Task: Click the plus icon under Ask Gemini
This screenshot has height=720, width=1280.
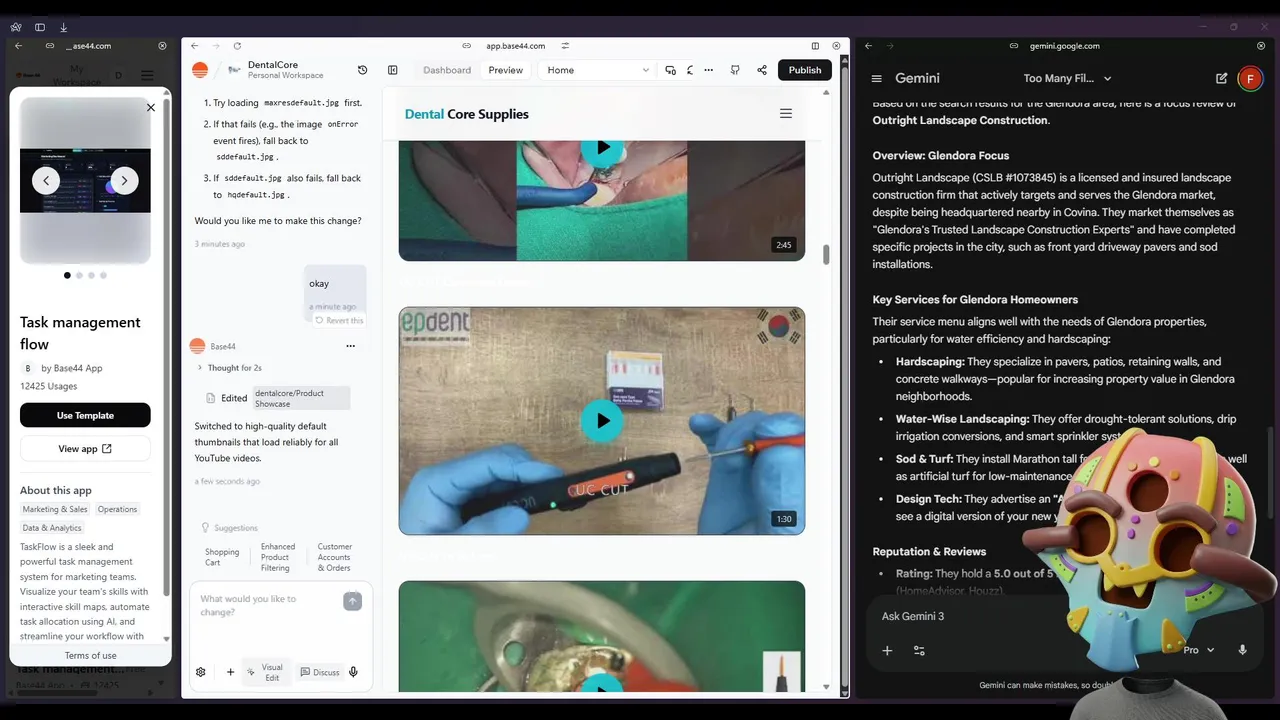Action: [x=887, y=650]
